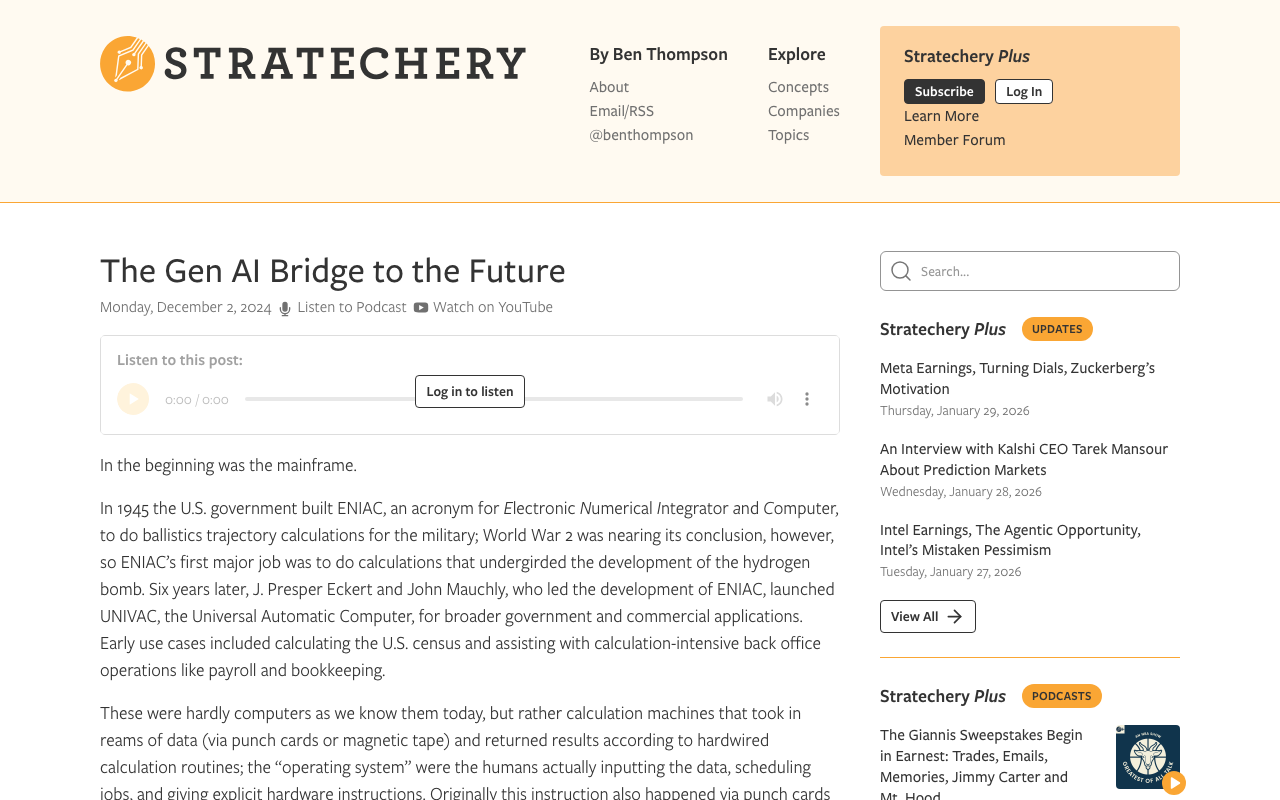
Task: Click the play icon on the podcast thumbnail
Action: (x=1172, y=782)
